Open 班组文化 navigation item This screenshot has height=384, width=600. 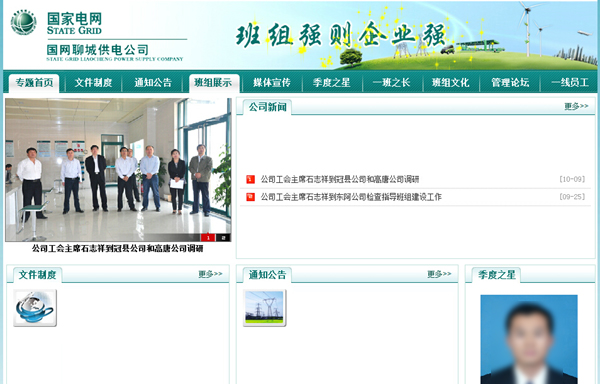450,83
